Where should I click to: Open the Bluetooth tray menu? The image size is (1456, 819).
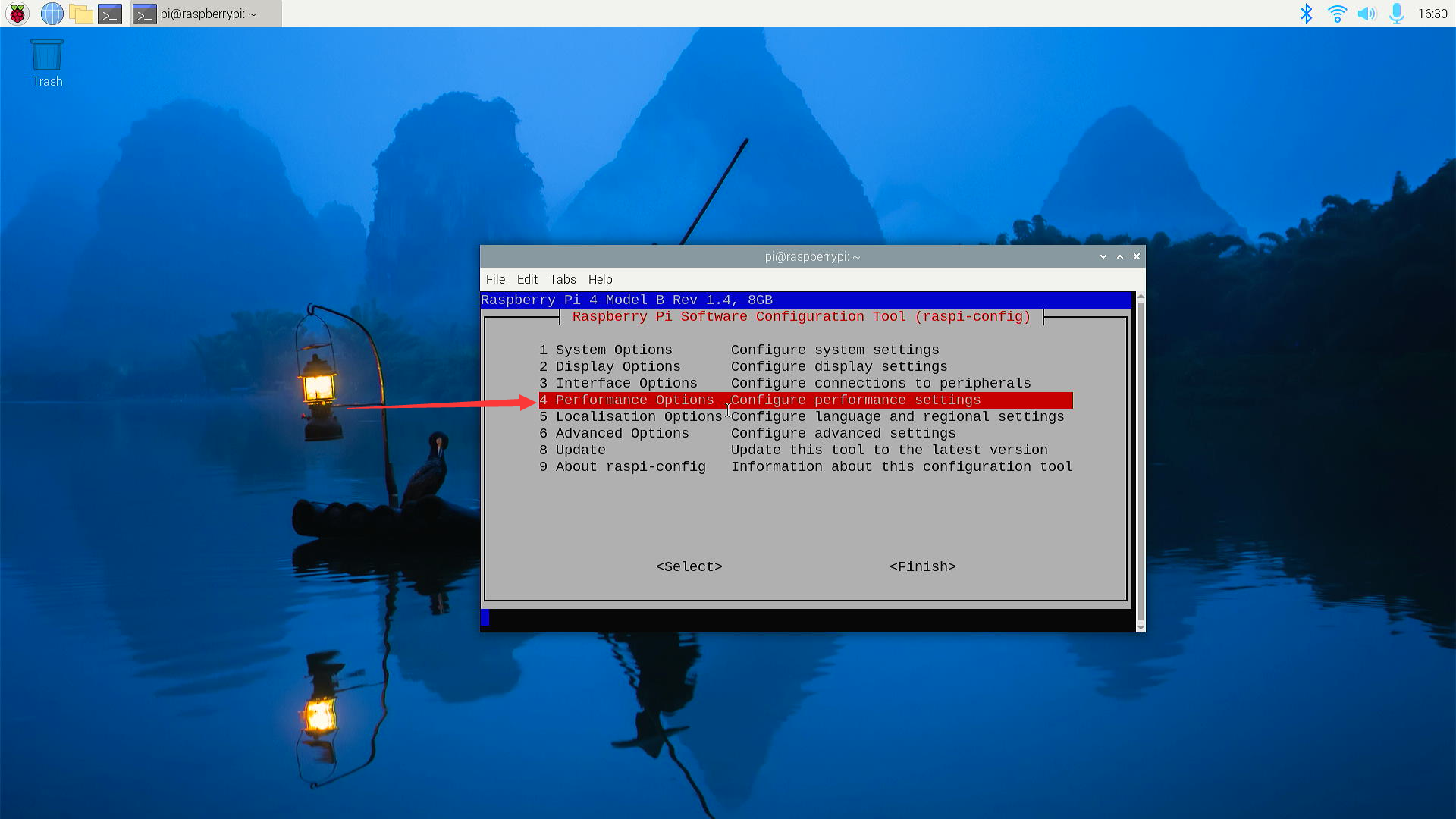coord(1306,14)
